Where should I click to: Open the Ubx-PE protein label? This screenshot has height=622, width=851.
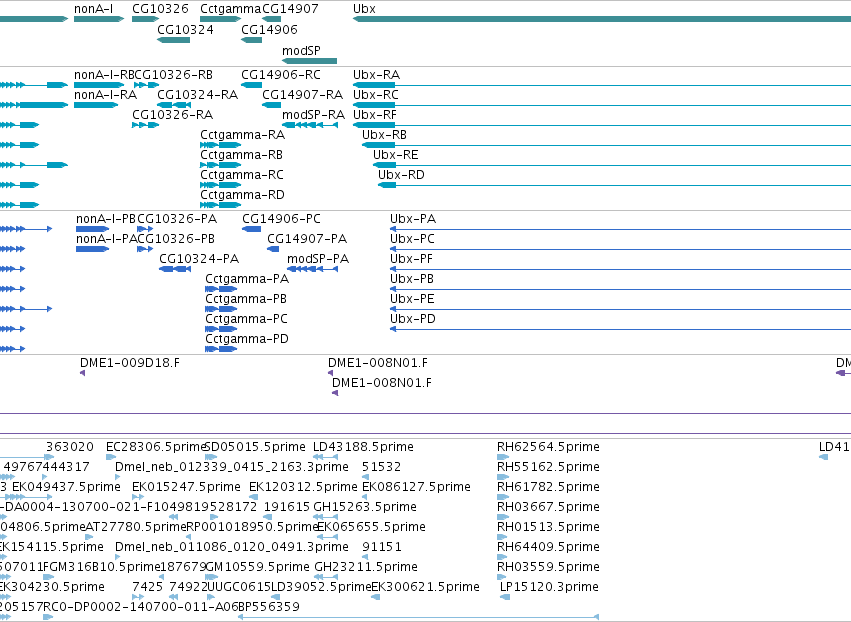[412, 299]
